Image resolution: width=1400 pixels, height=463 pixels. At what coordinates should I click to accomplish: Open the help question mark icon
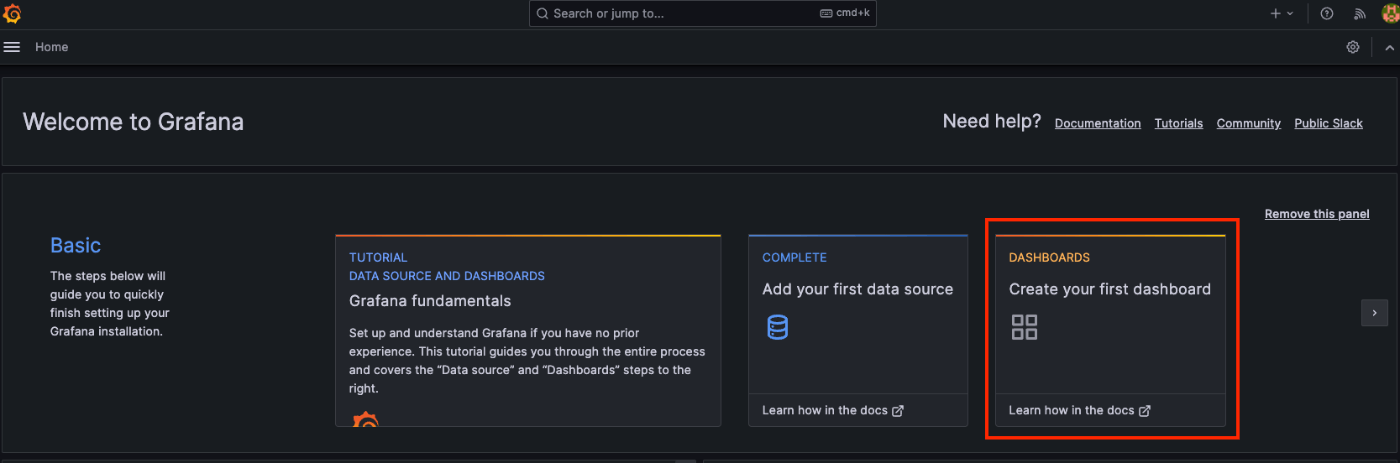1327,14
